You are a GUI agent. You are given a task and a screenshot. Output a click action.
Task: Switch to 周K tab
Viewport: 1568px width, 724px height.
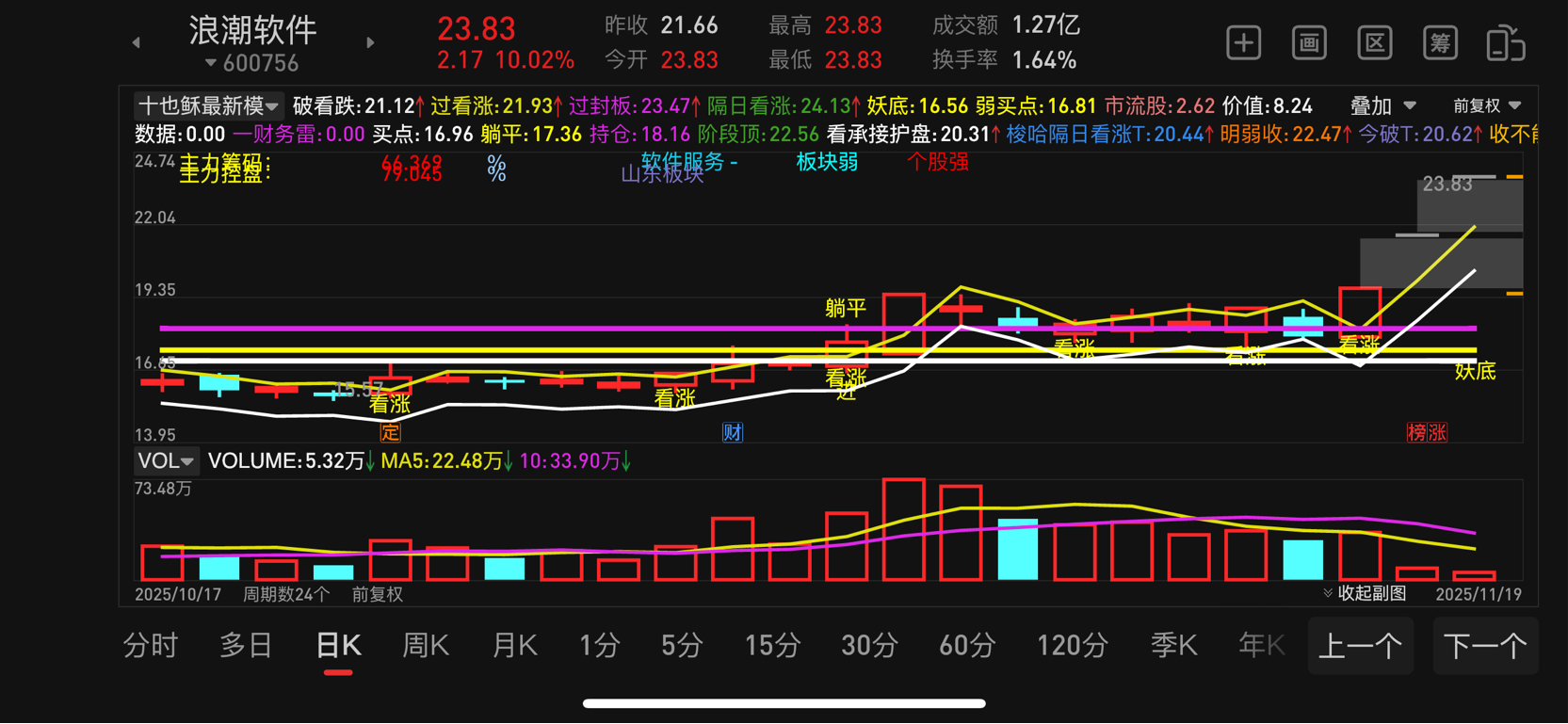(426, 646)
